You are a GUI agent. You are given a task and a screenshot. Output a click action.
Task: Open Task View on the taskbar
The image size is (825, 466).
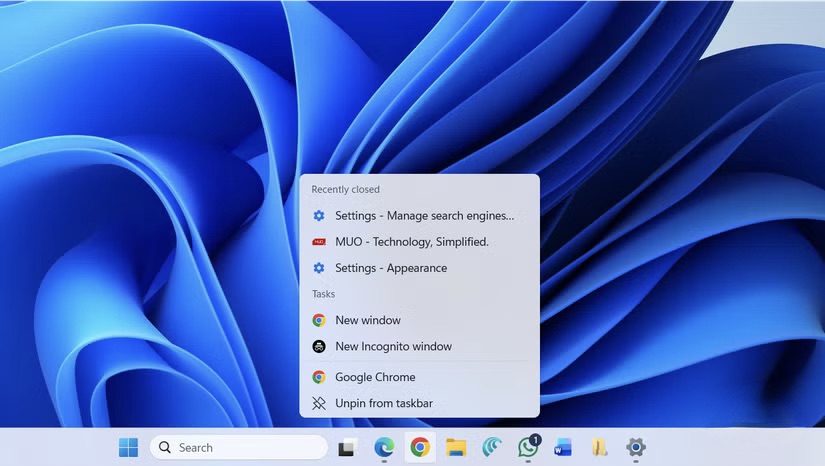point(347,448)
